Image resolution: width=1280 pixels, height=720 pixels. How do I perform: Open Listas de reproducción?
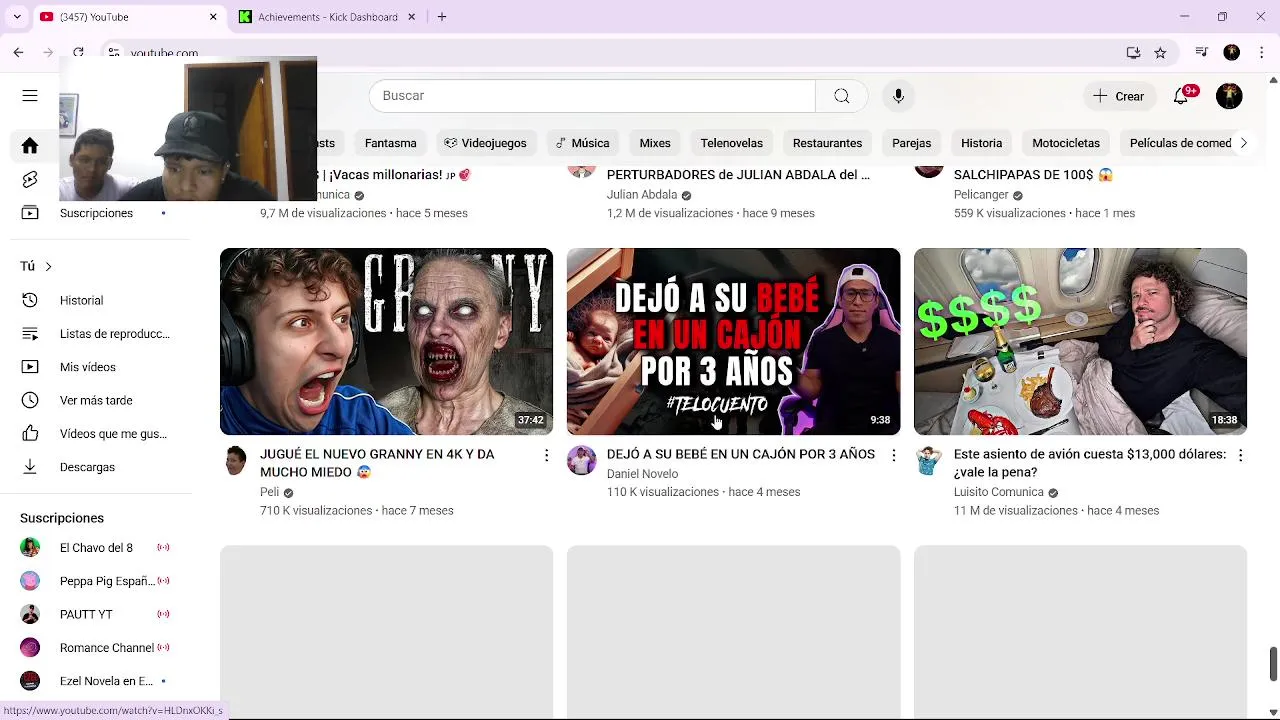tap(95, 334)
